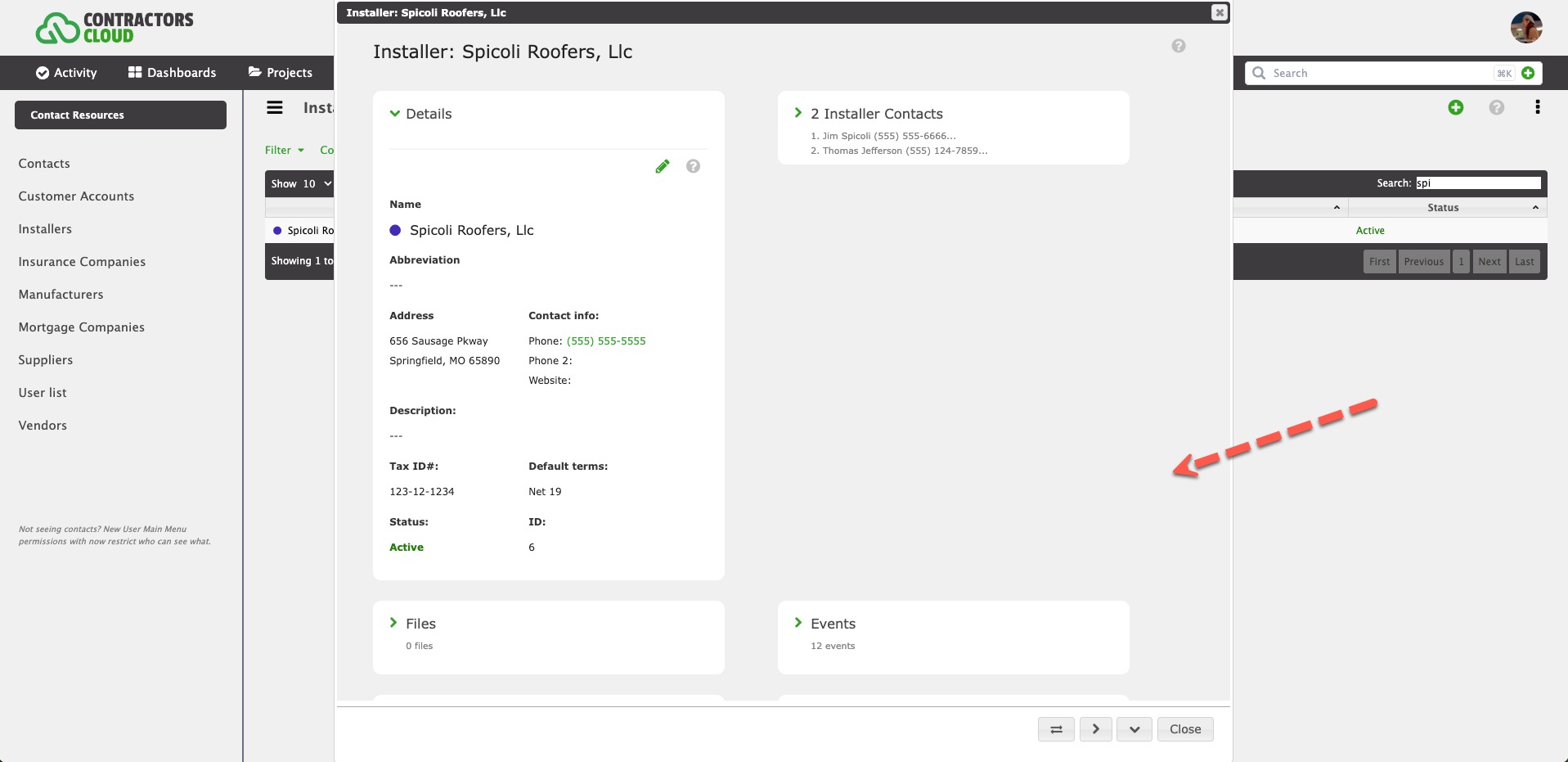This screenshot has height=762, width=1568.
Task: Open Installers in the sidebar
Action: pyautogui.click(x=45, y=229)
